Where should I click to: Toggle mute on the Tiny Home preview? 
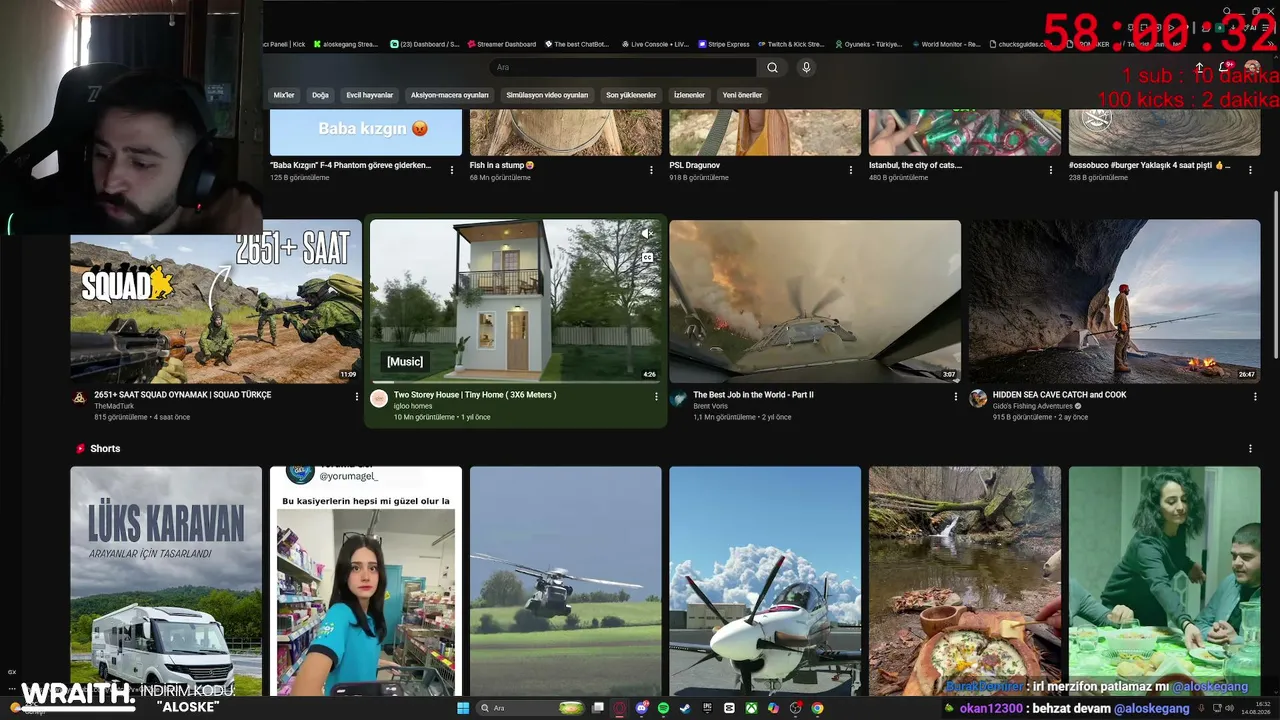pos(647,234)
